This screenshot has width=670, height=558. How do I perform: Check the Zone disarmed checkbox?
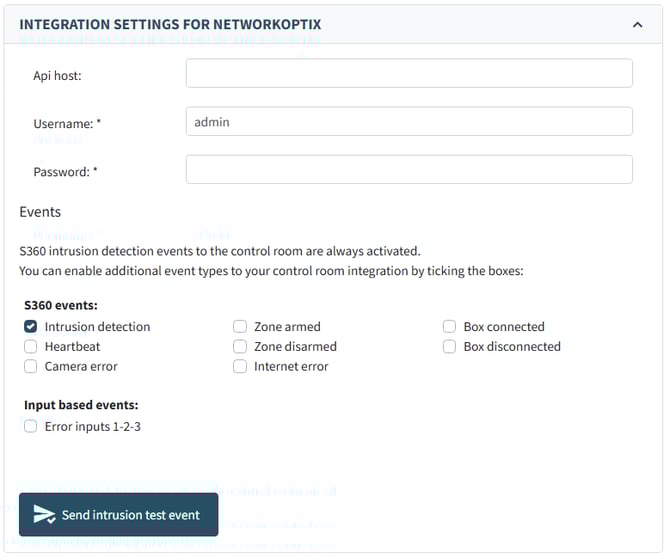click(x=240, y=347)
